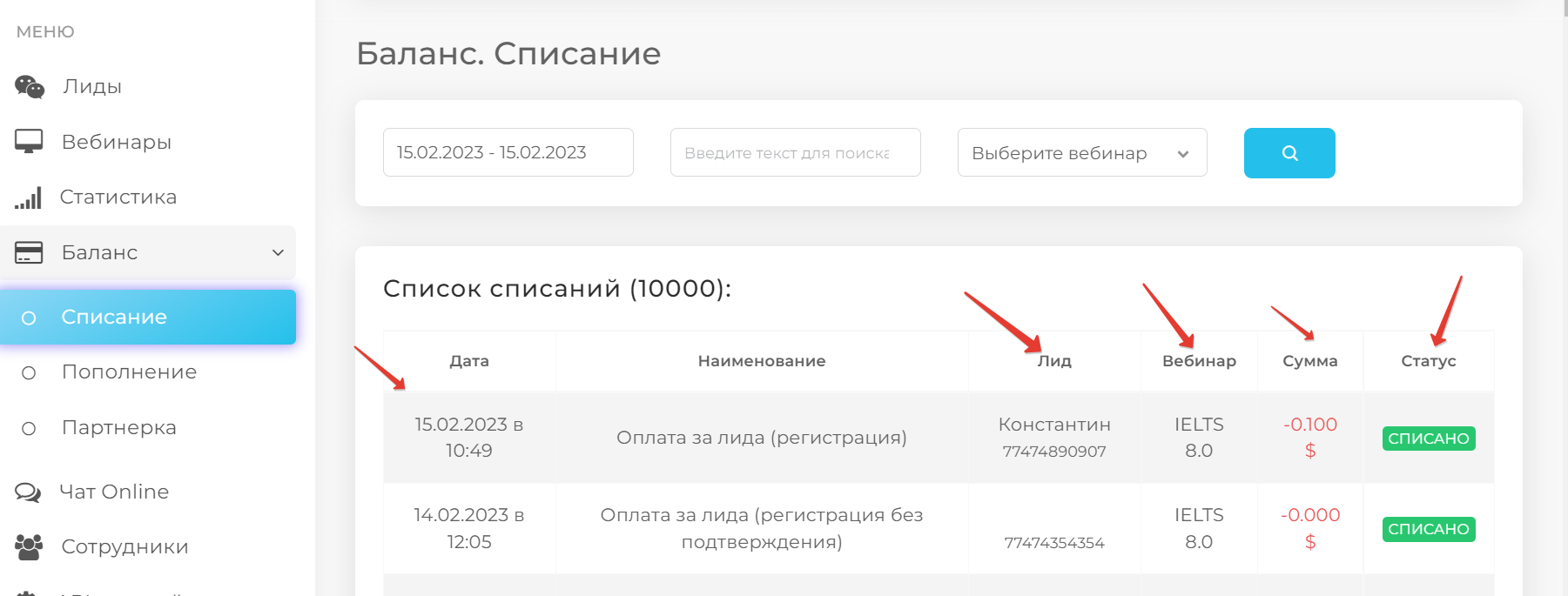Open the Статистика menu item
This screenshot has width=1568, height=596.
pyautogui.click(x=118, y=198)
